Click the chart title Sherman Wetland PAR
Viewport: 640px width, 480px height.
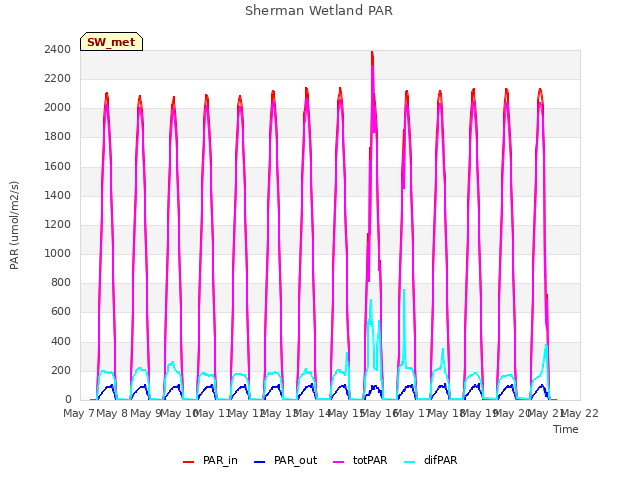319,10
